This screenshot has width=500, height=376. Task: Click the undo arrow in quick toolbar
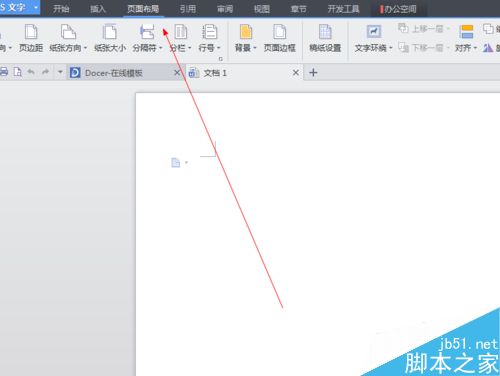31,72
